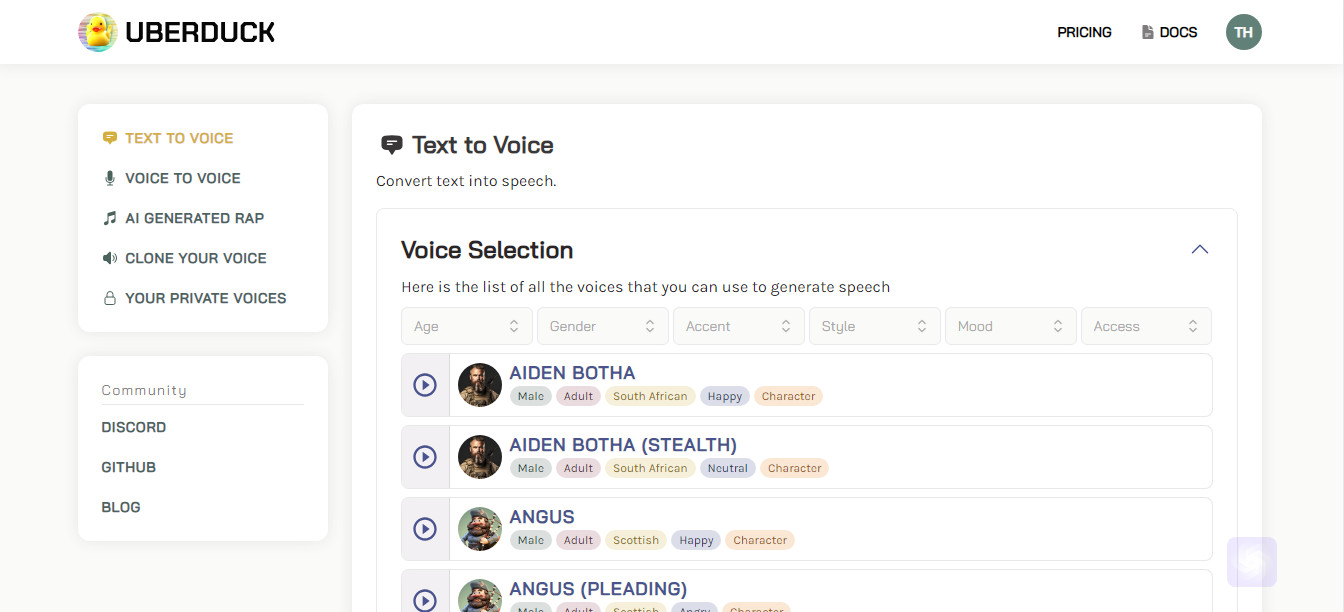This screenshot has width=1344, height=612.
Task: Open the Style filter dropdown
Action: pyautogui.click(x=875, y=326)
